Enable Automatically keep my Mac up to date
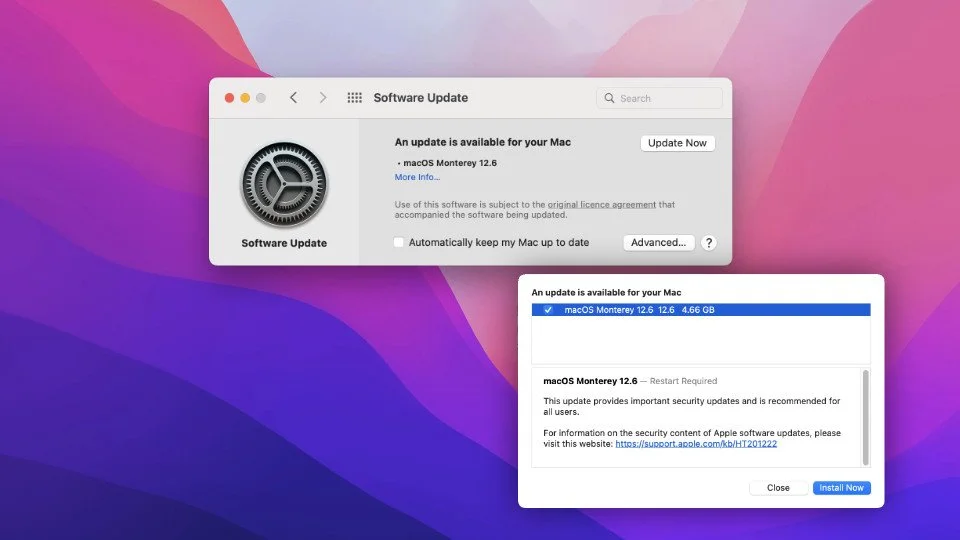 tap(399, 242)
